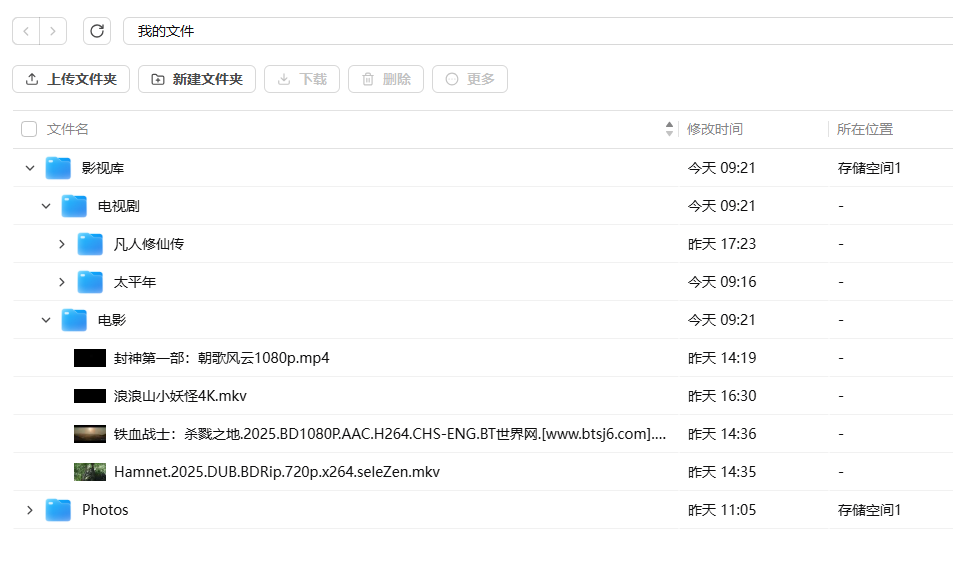This screenshot has height=588, width=953.
Task: Expand the 凡人修仙传 folder
Action: coord(62,243)
